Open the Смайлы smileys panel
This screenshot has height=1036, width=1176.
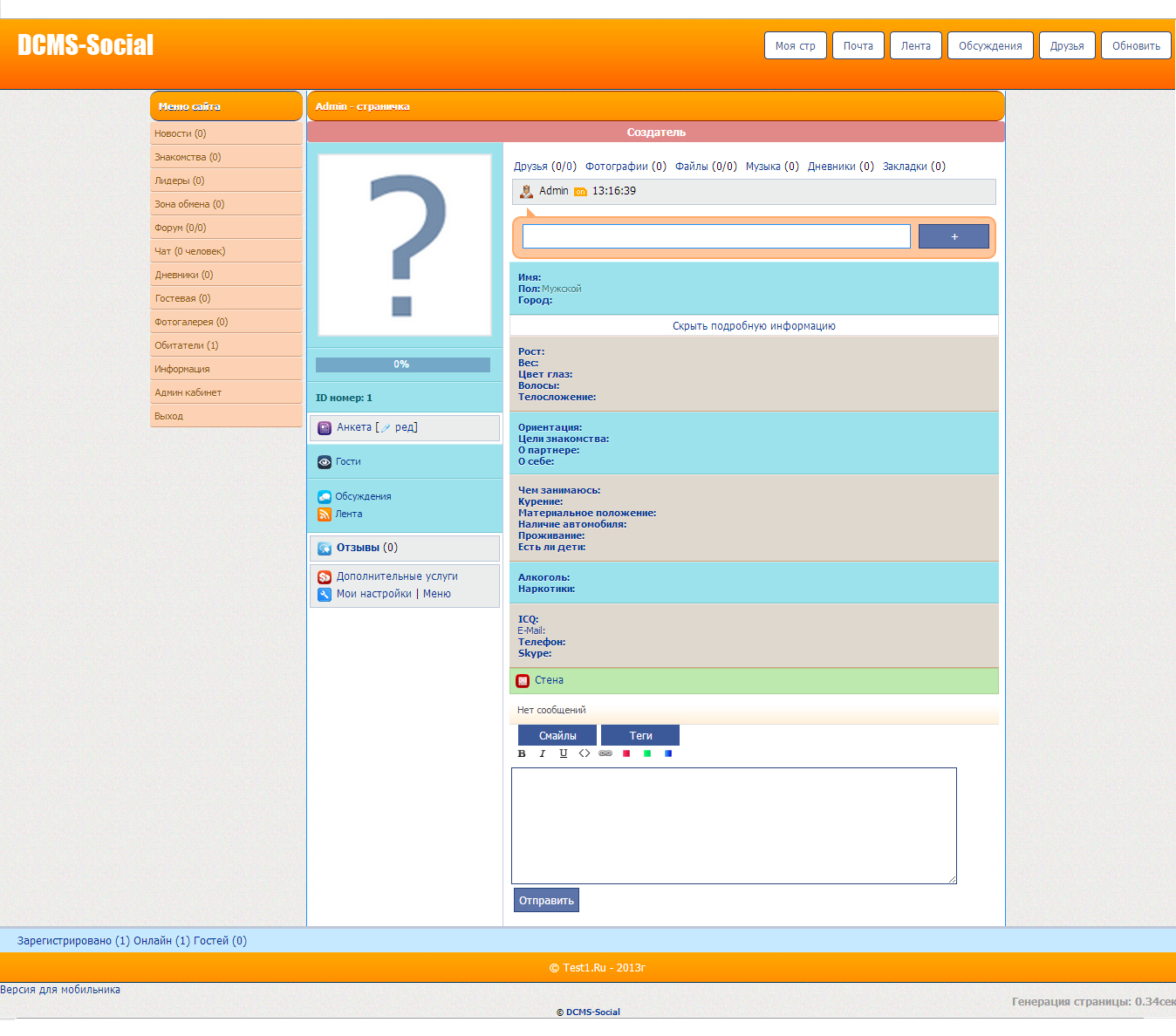(557, 735)
